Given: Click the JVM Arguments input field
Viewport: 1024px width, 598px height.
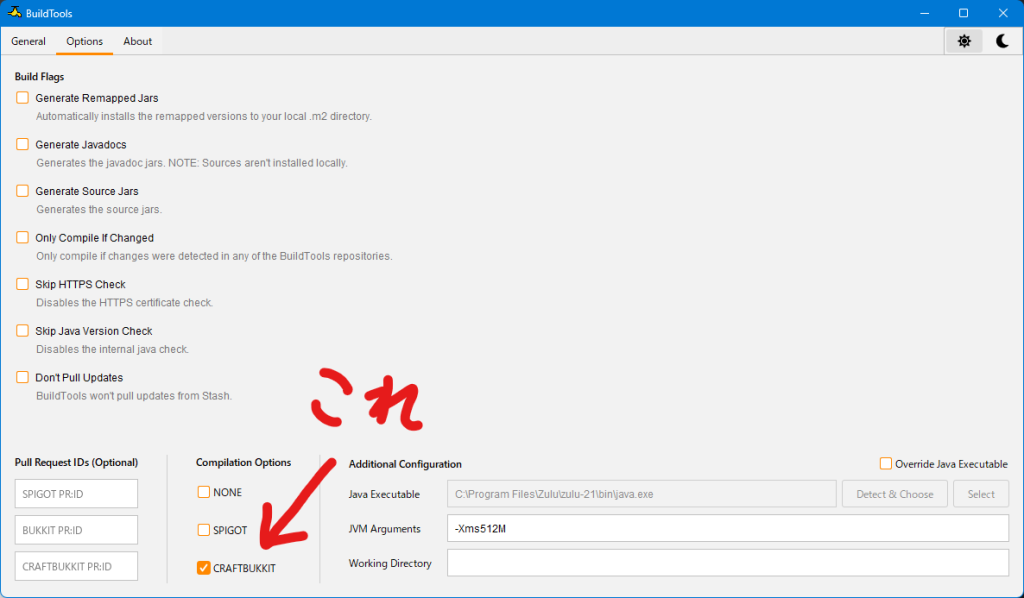Looking at the screenshot, I should 727,528.
